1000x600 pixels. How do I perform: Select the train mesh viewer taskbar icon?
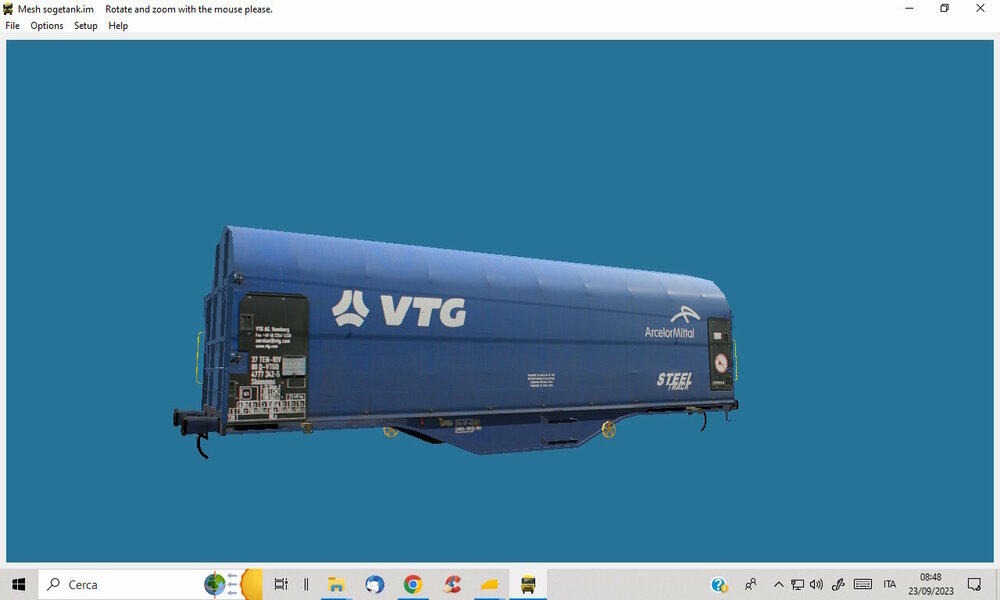coord(527,584)
